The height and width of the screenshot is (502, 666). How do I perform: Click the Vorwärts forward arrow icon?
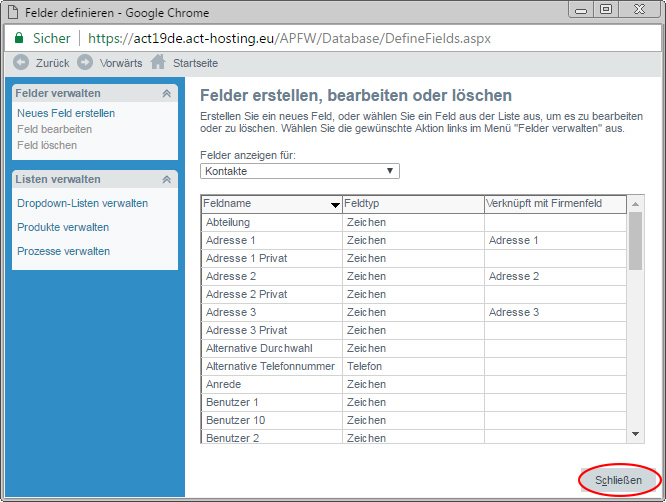click(85, 62)
